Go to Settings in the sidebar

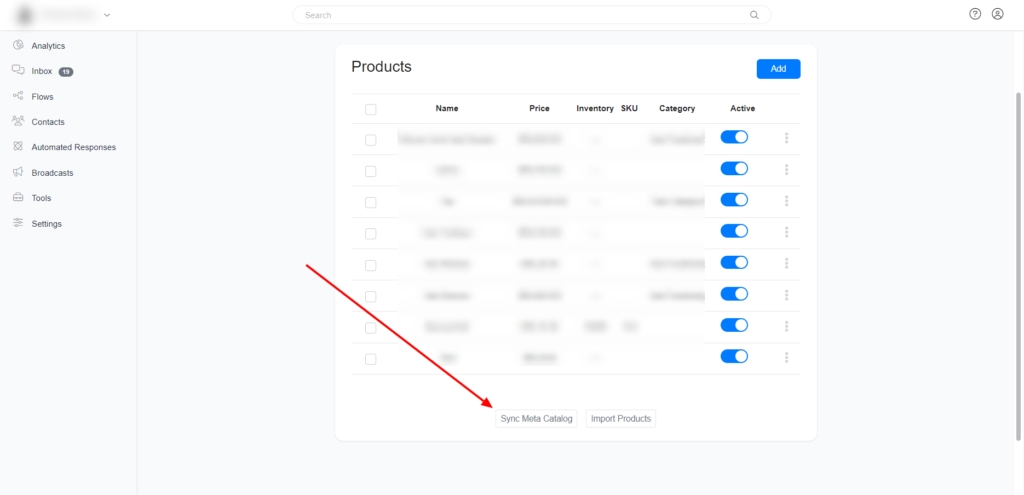pyautogui.click(x=46, y=224)
